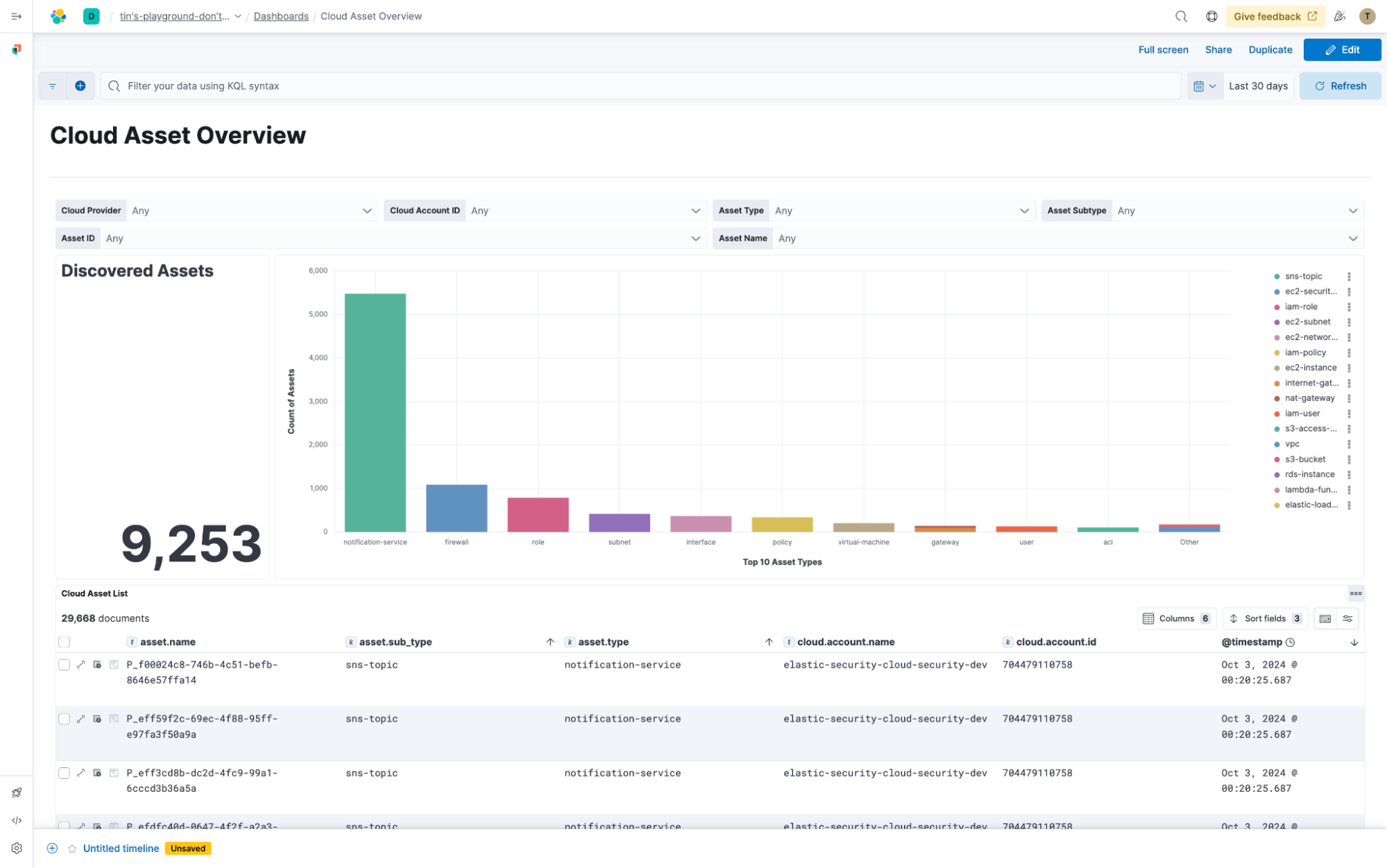Open panel options for Cloud Asset List

click(x=1355, y=593)
